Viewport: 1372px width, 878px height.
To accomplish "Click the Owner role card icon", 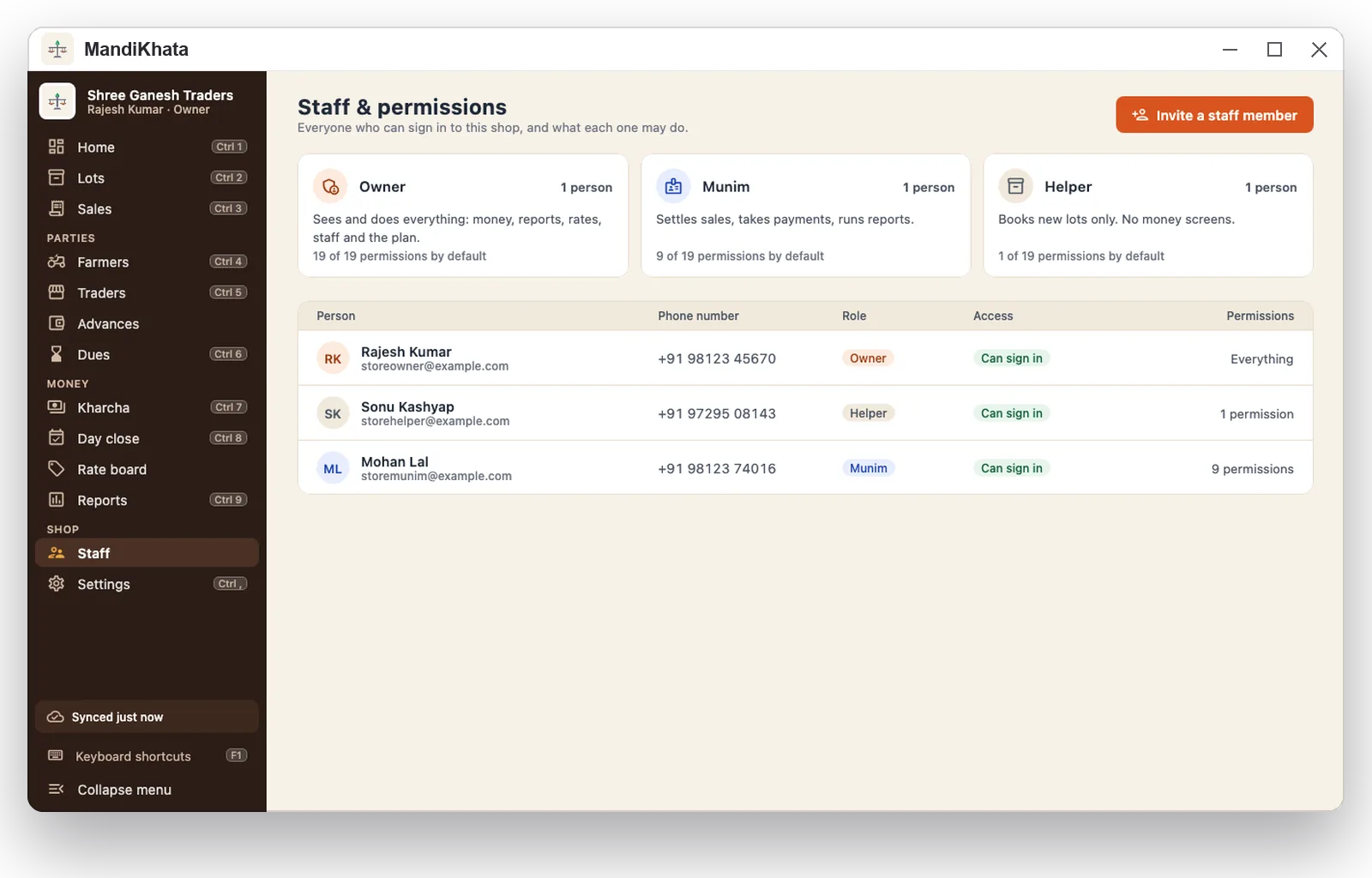I will [x=330, y=186].
